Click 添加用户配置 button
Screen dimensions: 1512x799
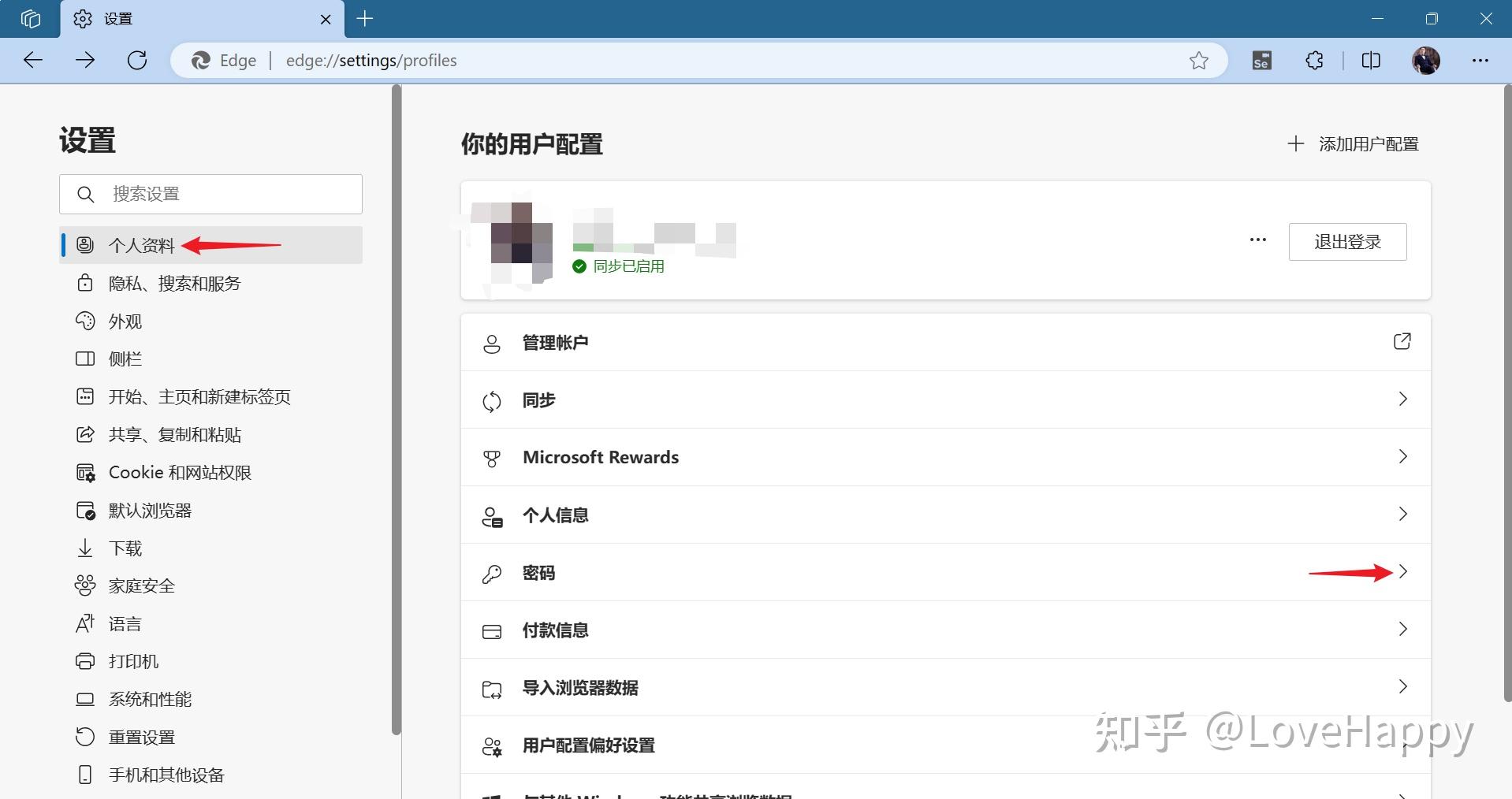[x=1353, y=144]
